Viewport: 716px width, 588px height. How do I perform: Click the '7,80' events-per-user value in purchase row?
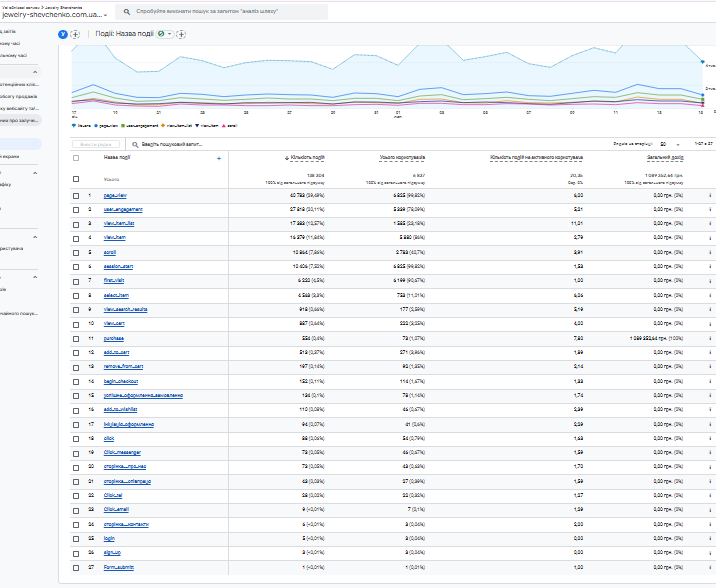pyautogui.click(x=578, y=339)
